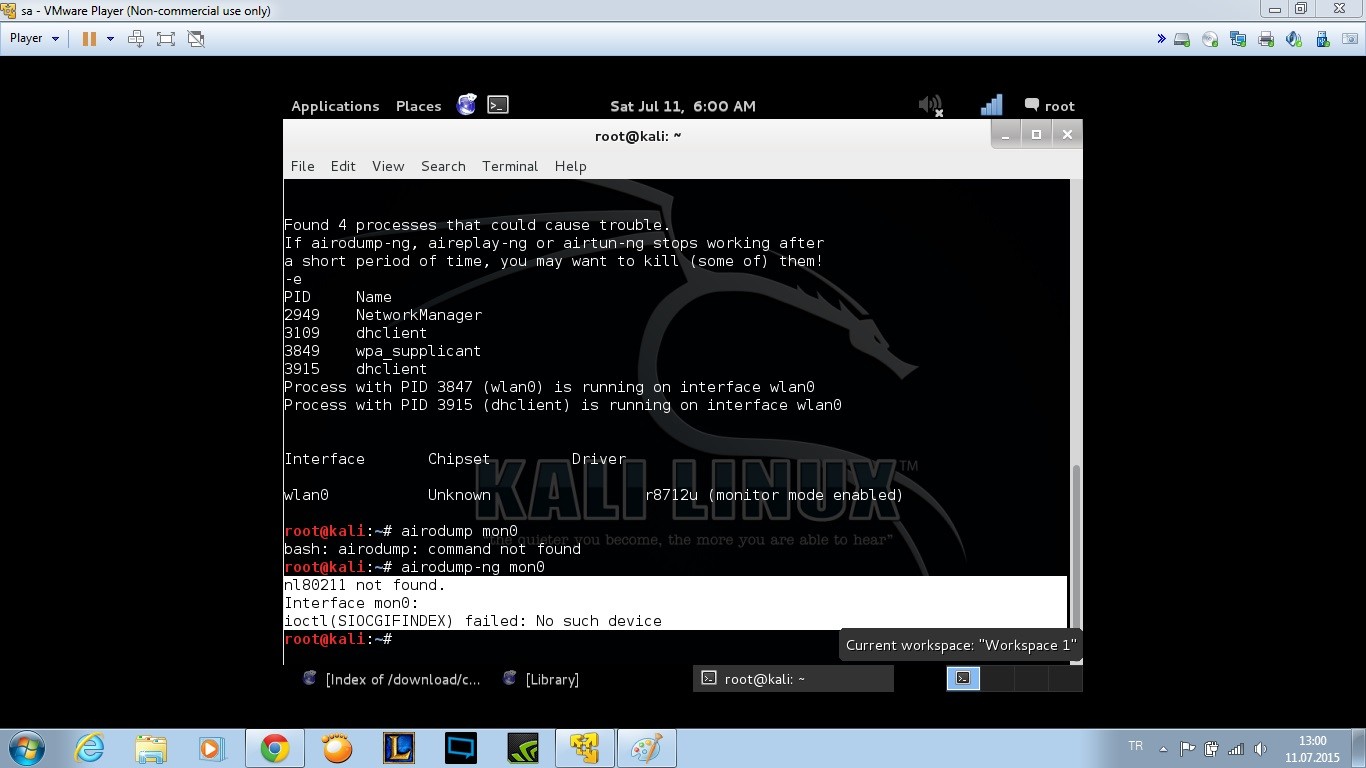Open the Windows clock showing 13:00
The height and width of the screenshot is (768, 1366).
click(1312, 749)
